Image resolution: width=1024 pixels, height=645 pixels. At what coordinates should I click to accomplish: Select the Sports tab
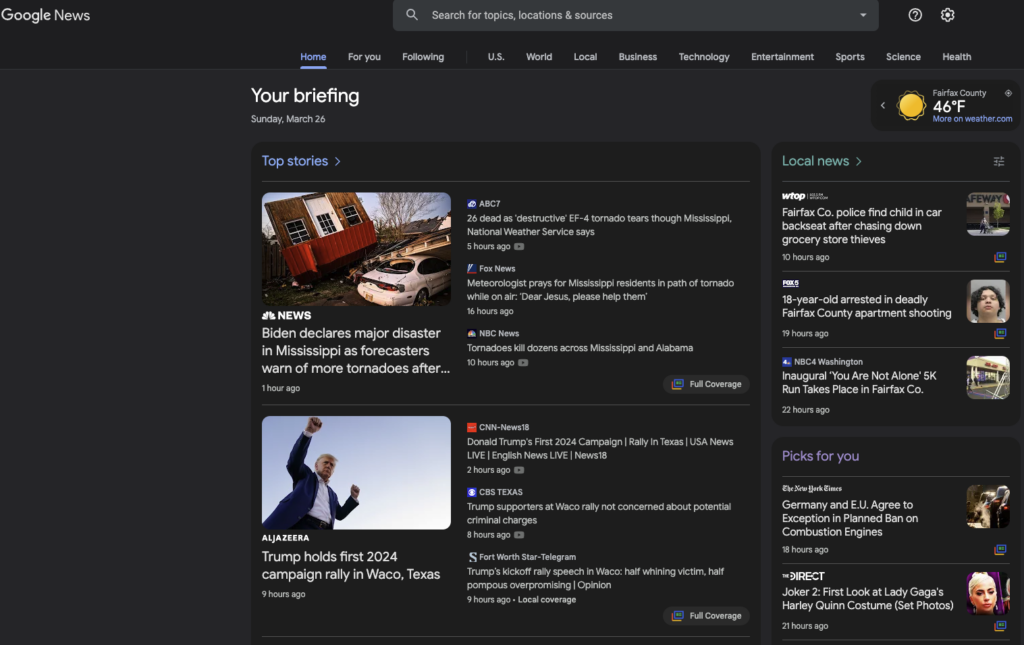850,57
